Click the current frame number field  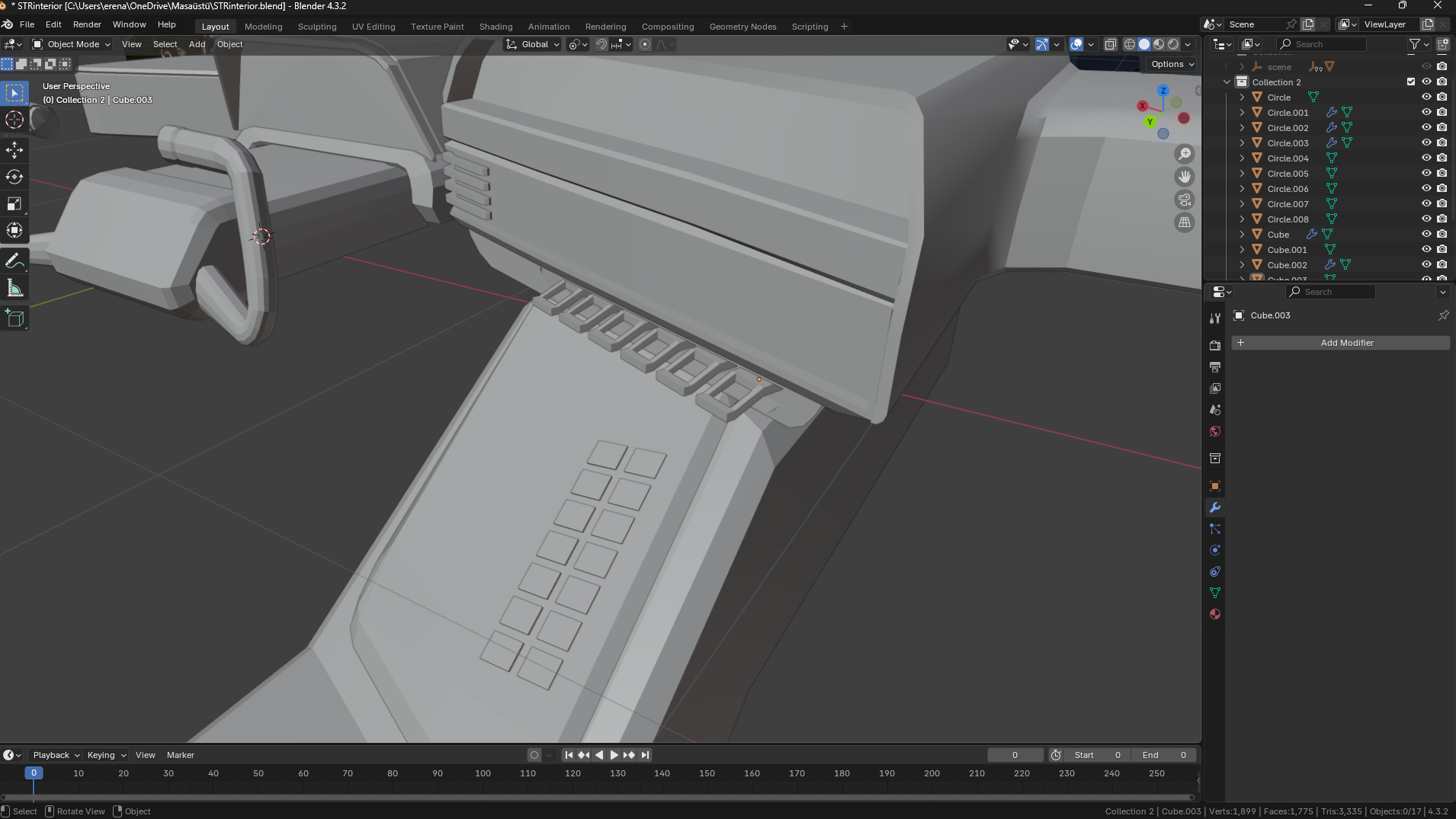click(1015, 755)
